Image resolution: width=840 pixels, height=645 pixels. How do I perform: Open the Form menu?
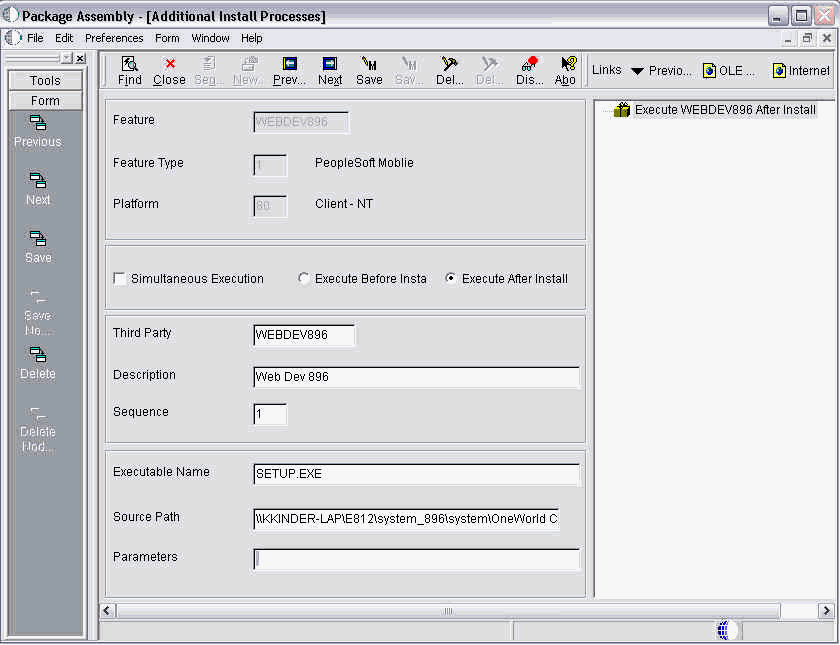pyautogui.click(x=167, y=38)
